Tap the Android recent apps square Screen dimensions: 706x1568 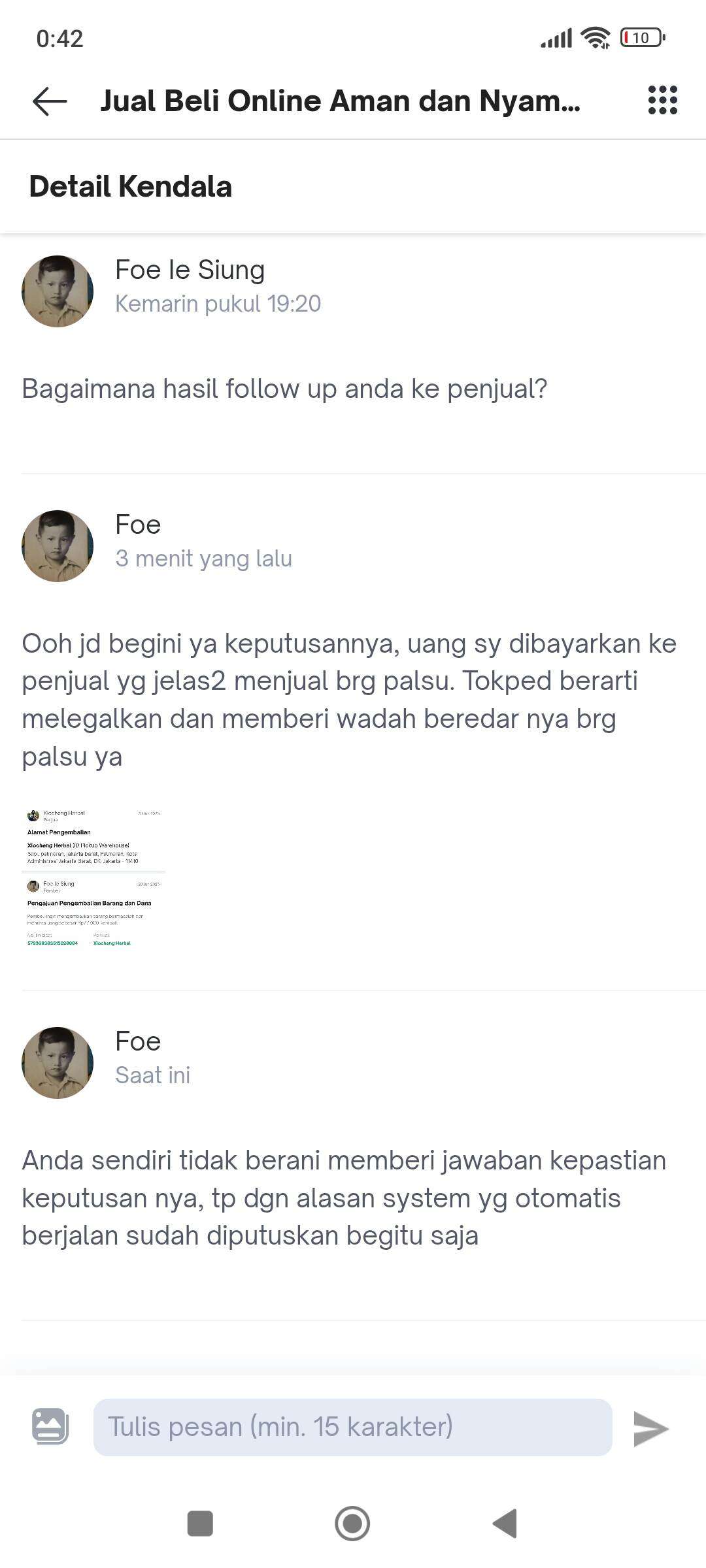pos(200,1524)
